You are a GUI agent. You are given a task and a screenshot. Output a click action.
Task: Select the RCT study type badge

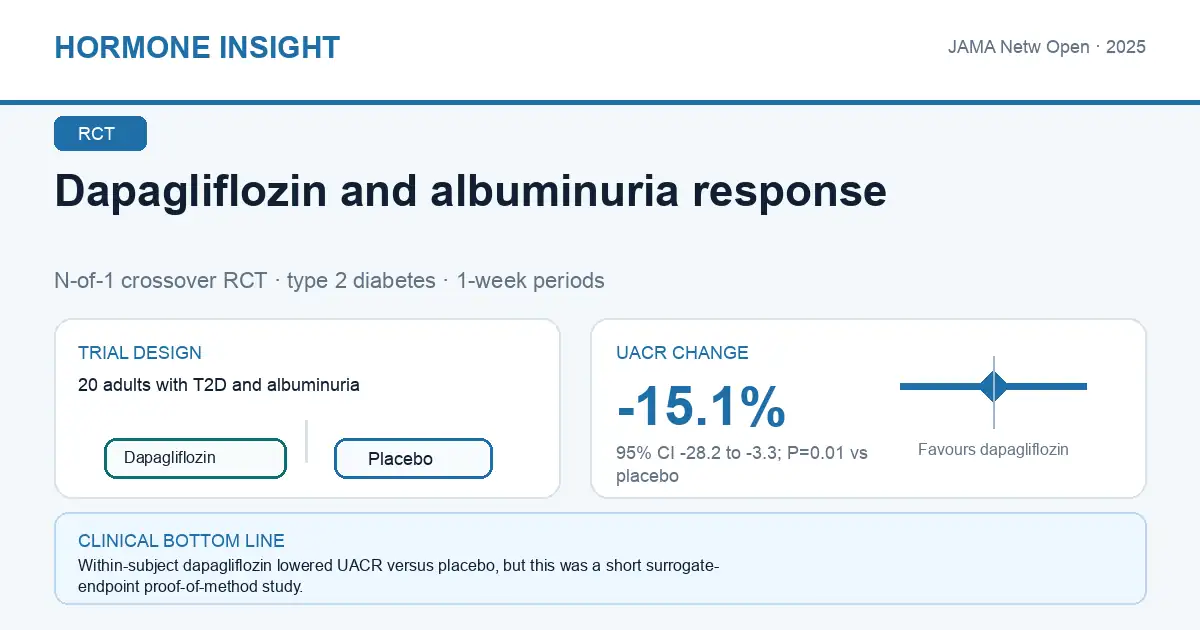point(100,134)
